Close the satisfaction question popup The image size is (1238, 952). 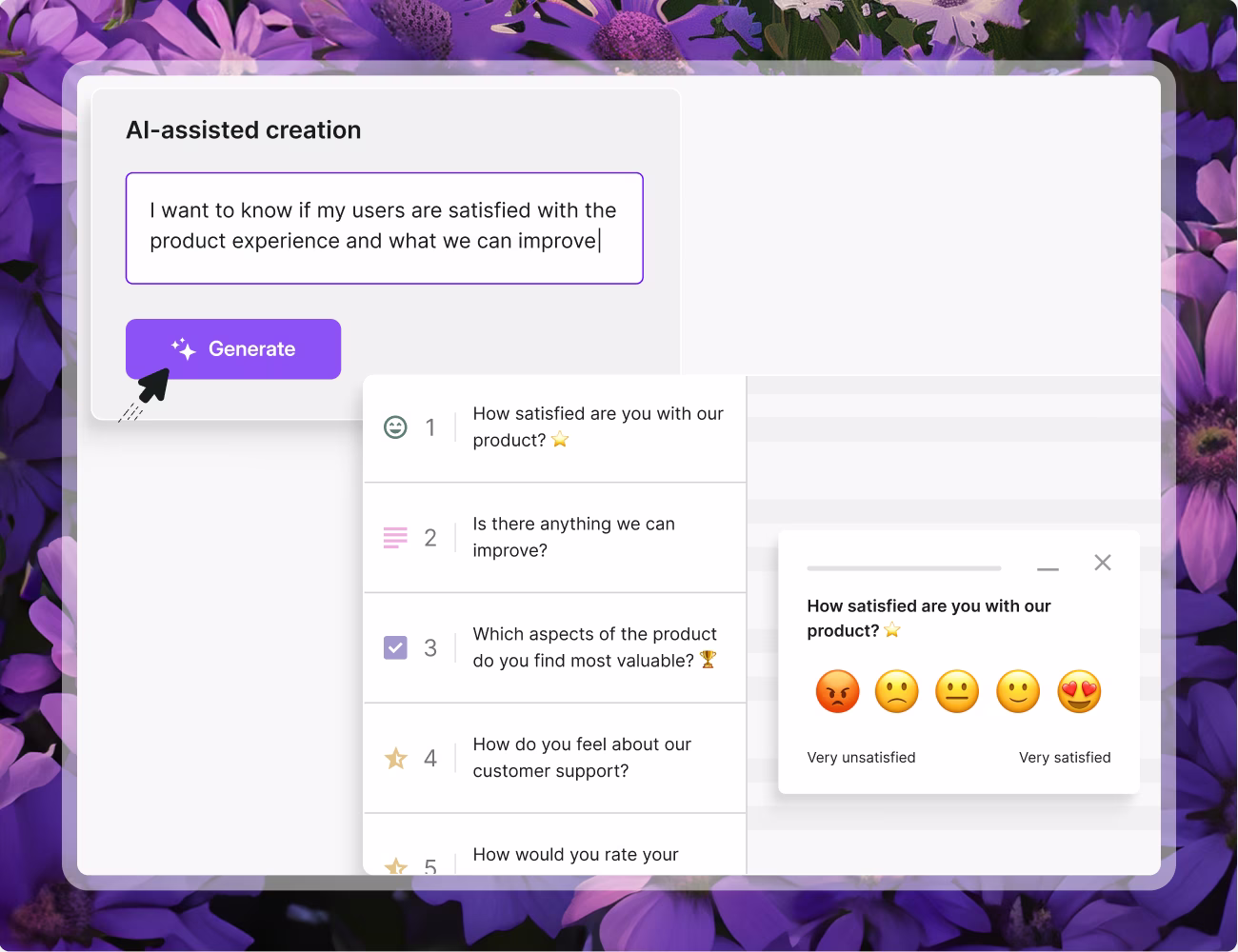pos(1102,563)
